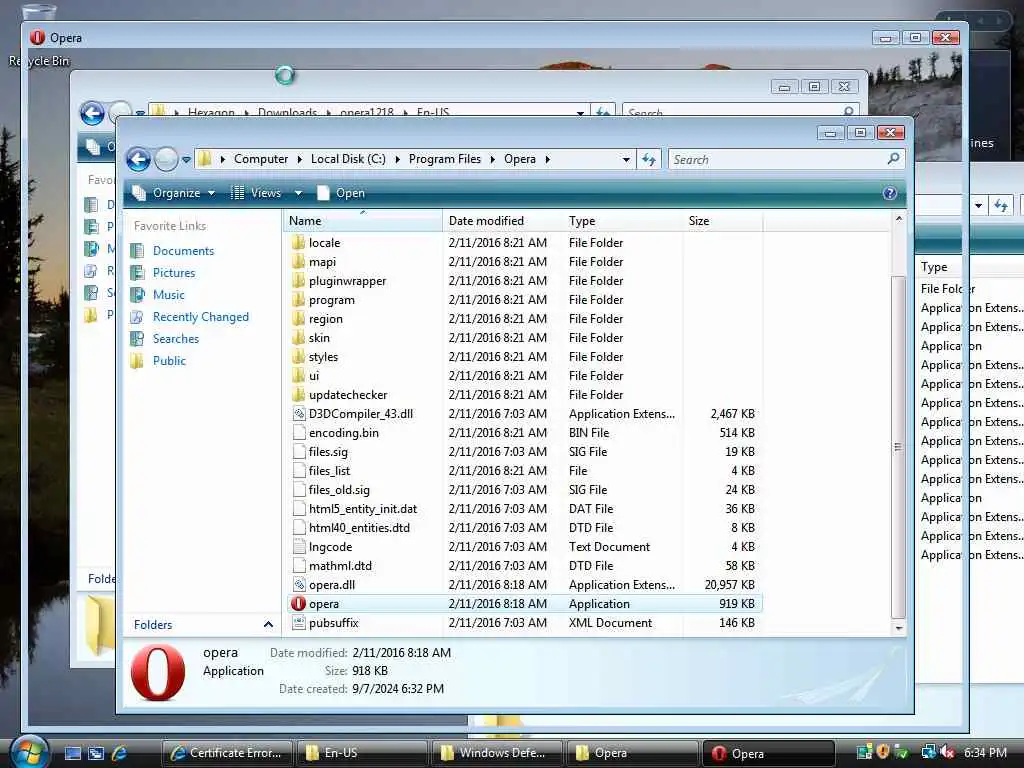Click Show Desktop quick launch icon
This screenshot has height=768, width=1024.
(x=72, y=753)
